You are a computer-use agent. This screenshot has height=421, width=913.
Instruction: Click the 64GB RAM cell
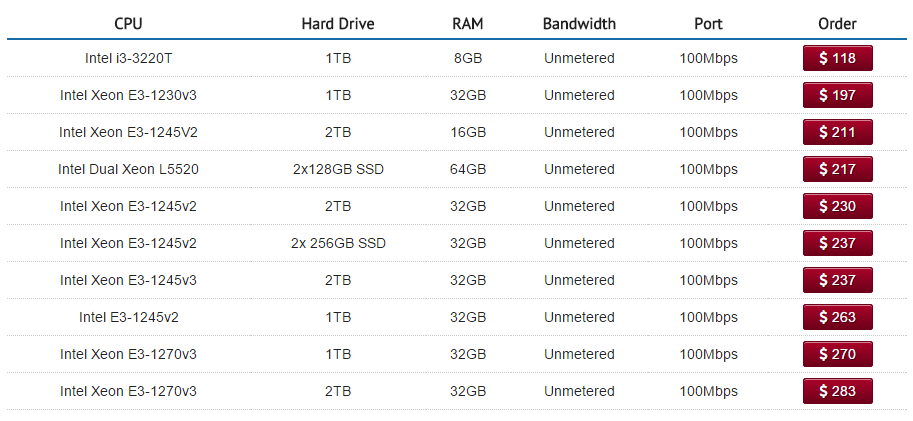(468, 169)
